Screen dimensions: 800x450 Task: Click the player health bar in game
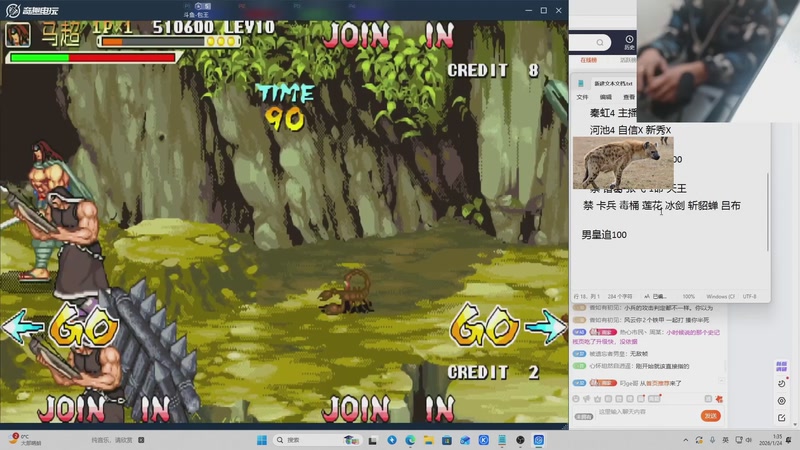(93, 58)
